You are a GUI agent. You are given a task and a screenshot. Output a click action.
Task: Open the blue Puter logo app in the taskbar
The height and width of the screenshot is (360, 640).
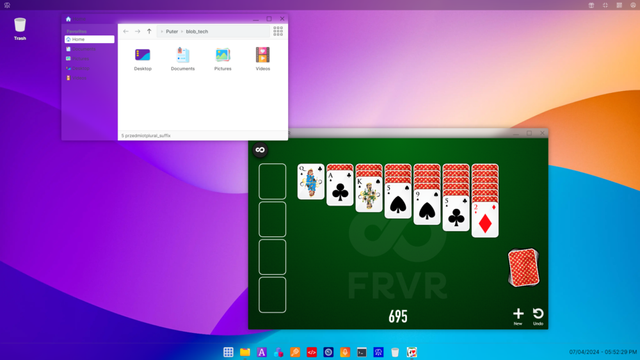click(378, 352)
